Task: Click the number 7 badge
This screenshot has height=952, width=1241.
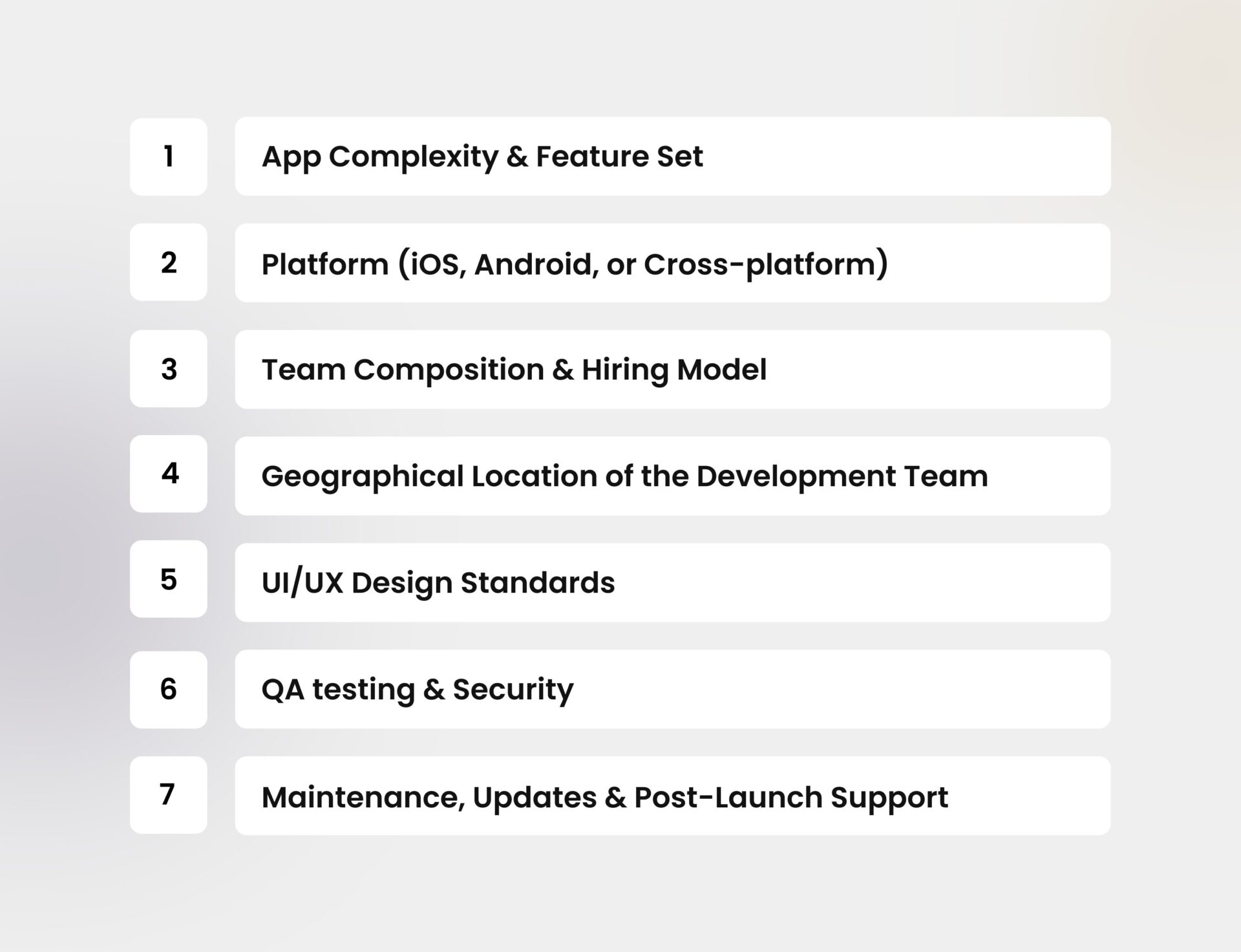Action: click(168, 796)
